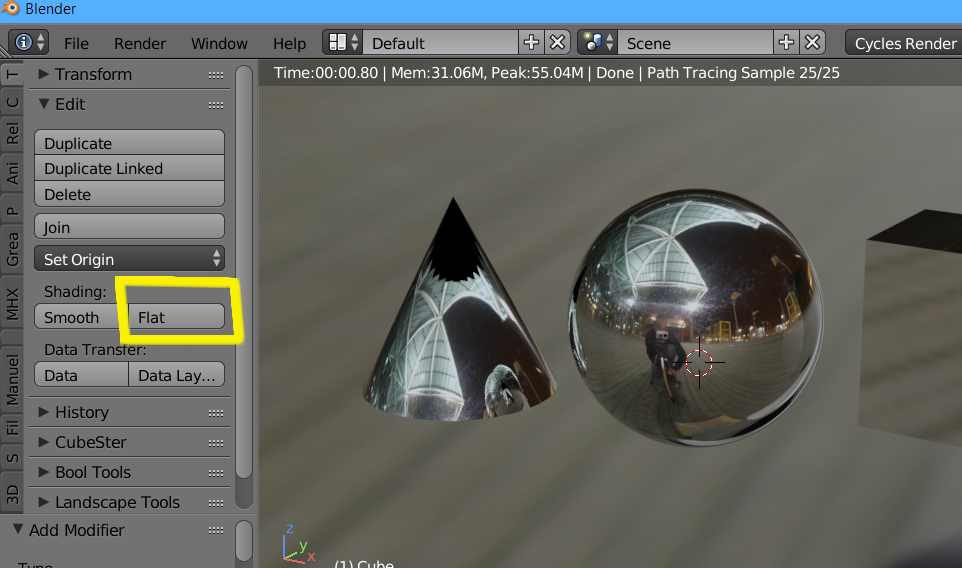
Task: Collapse the Add Modifier panel
Action: 18,529
